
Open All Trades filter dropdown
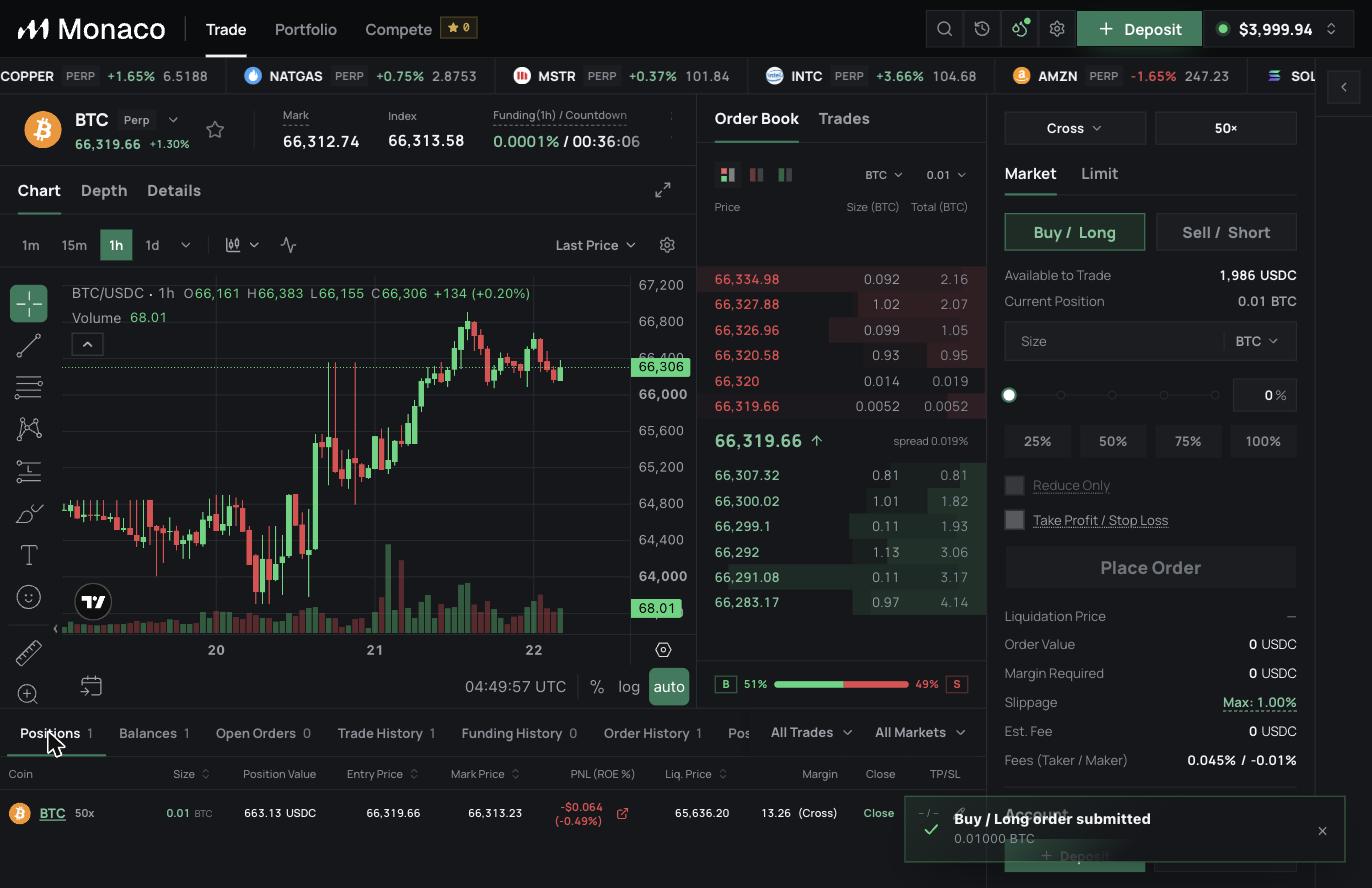pyautogui.click(x=812, y=733)
